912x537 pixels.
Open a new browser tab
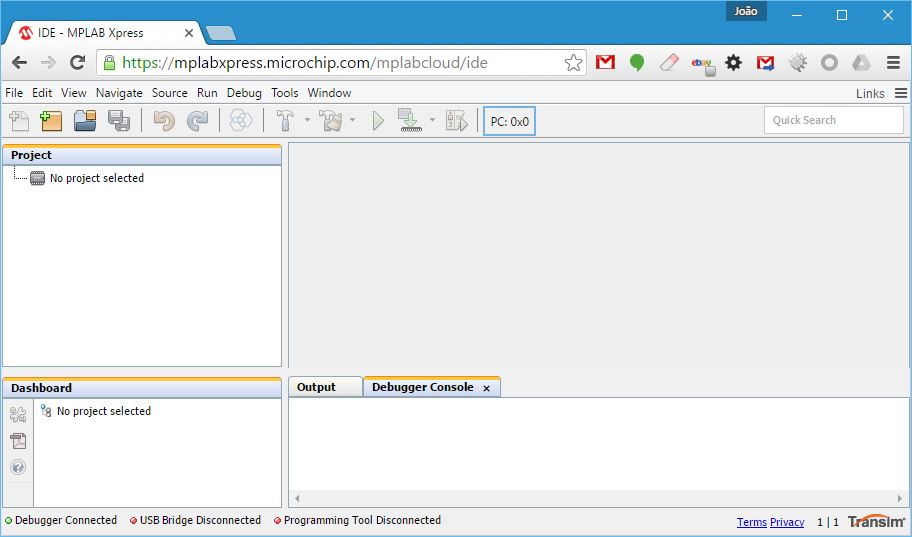coord(221,33)
